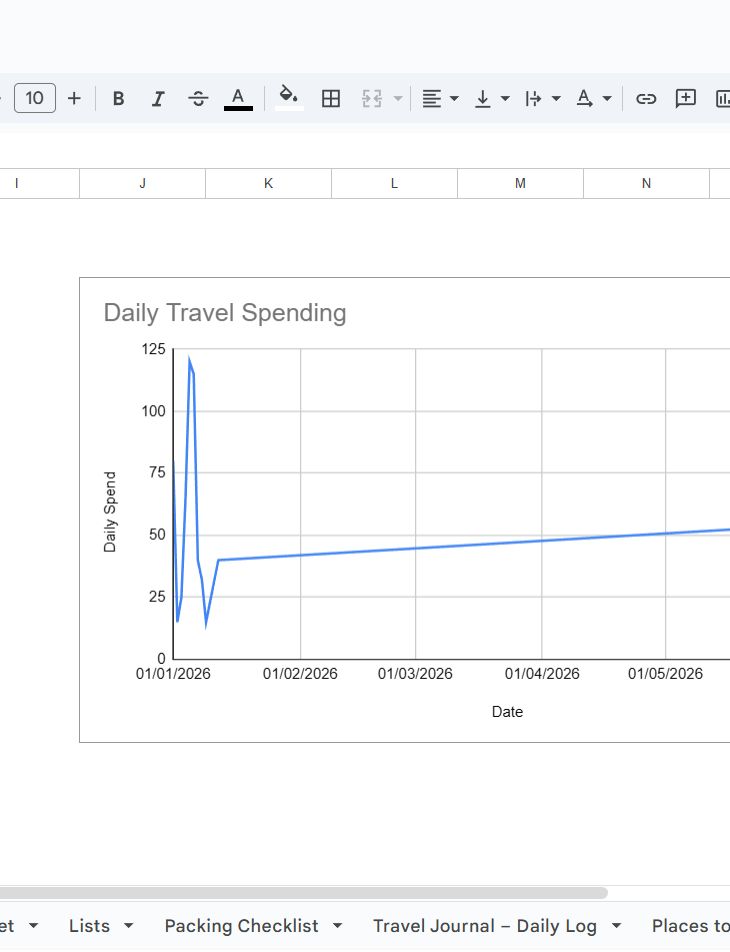The height and width of the screenshot is (952, 730).
Task: Open Travel Journal tab dropdown arrow
Action: 616,926
